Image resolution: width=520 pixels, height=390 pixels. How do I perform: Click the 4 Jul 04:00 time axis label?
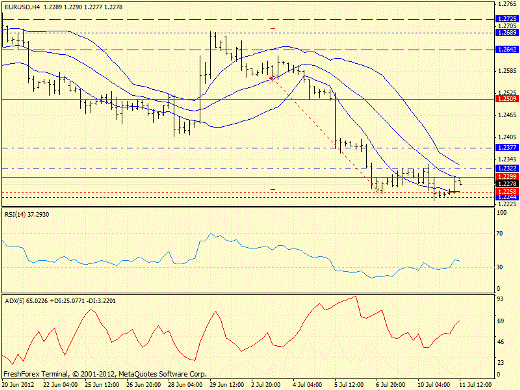(308, 385)
